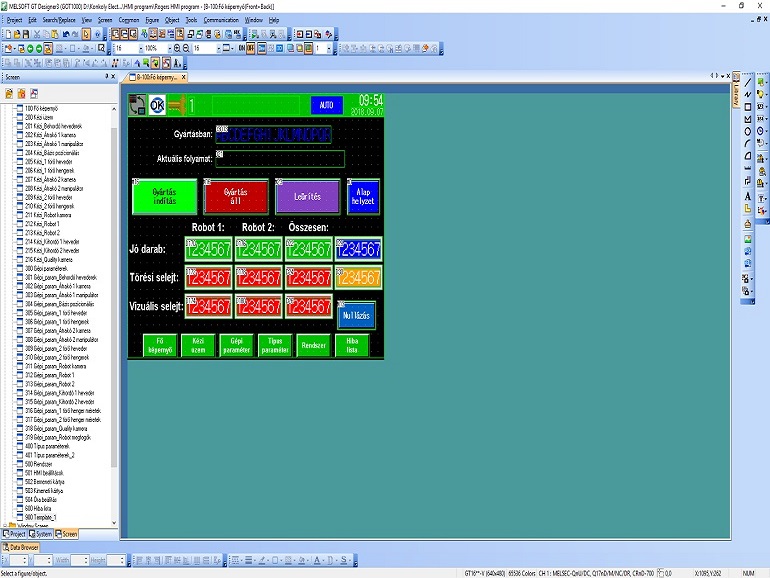Toggle the selection arrow mode button
Viewport: 770px width, 578px height.
coord(86,34)
